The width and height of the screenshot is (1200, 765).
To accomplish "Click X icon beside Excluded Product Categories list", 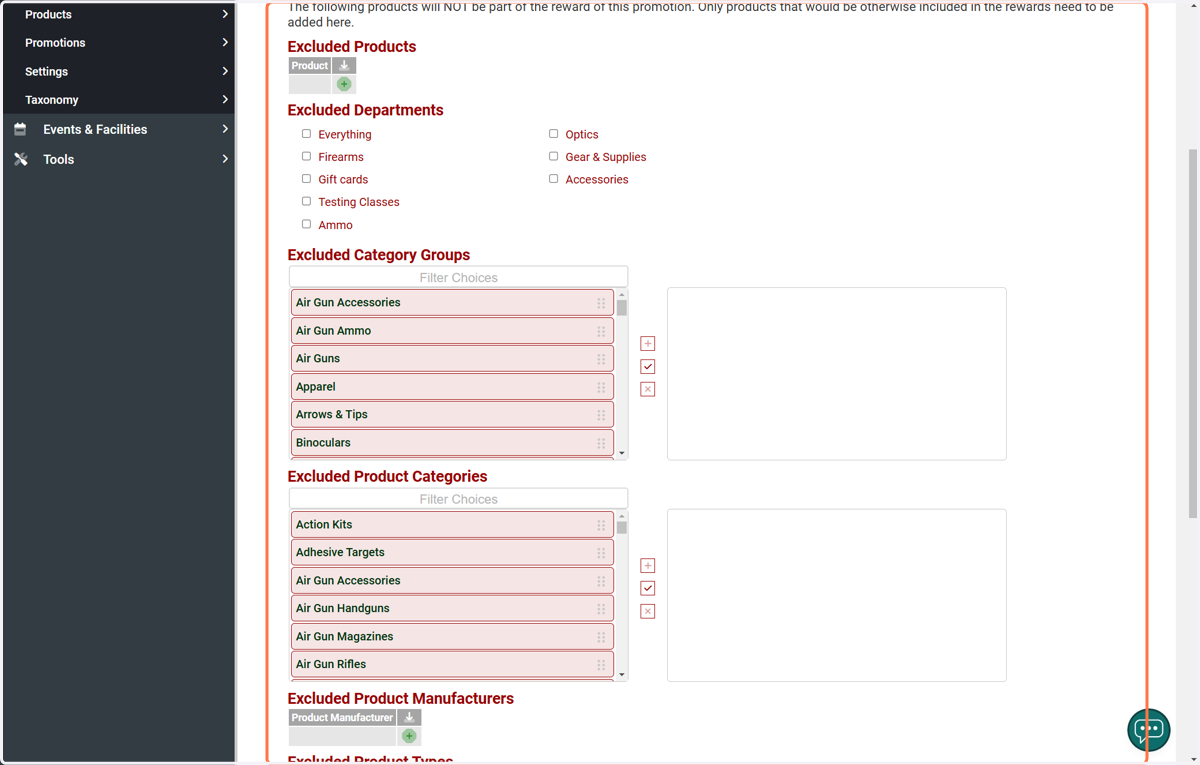I will coord(648,611).
